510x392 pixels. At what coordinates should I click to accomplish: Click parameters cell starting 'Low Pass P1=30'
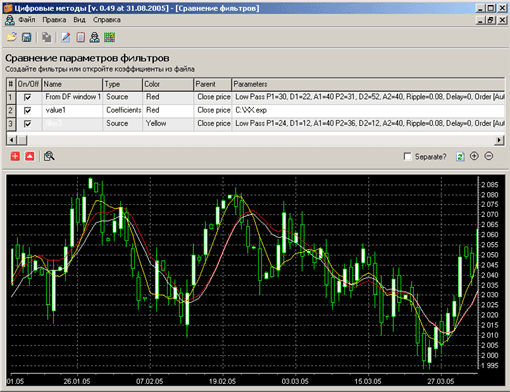368,97
